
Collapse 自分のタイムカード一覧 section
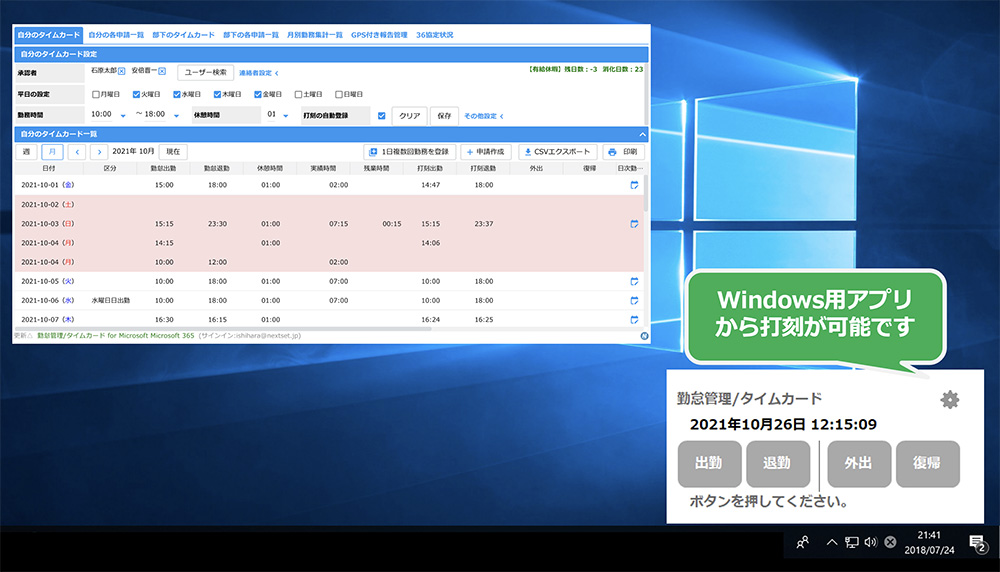[642, 135]
